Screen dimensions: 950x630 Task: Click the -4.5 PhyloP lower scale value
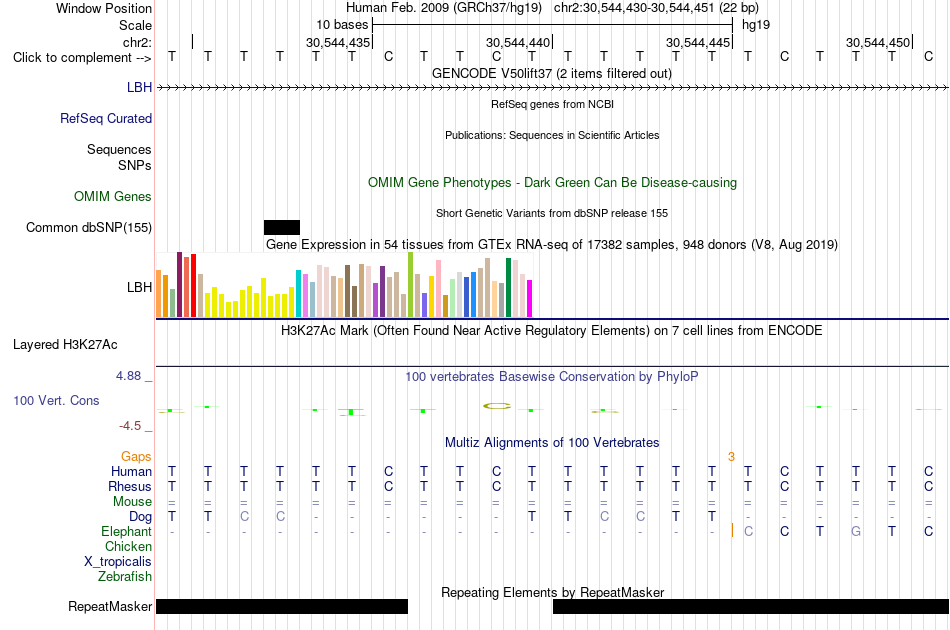130,426
